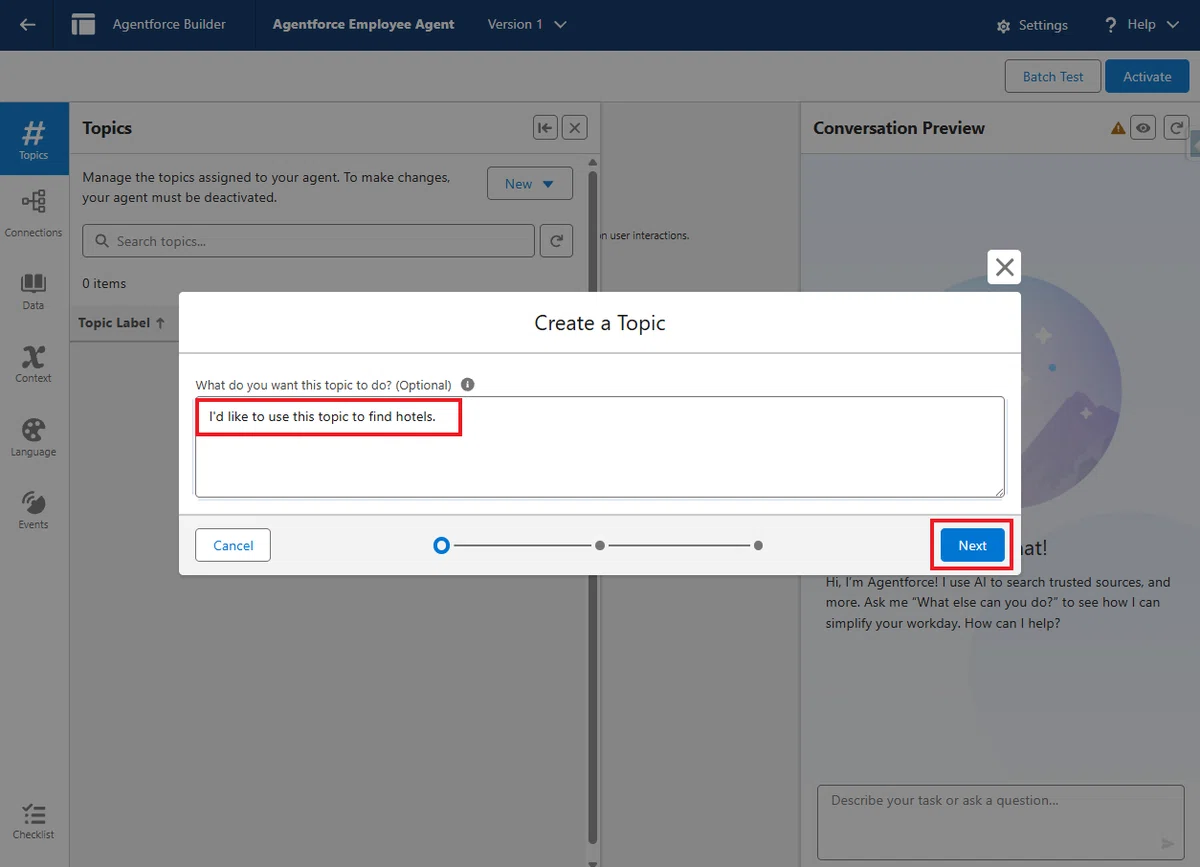
Task: Open the Help menu
Action: click(x=1142, y=25)
